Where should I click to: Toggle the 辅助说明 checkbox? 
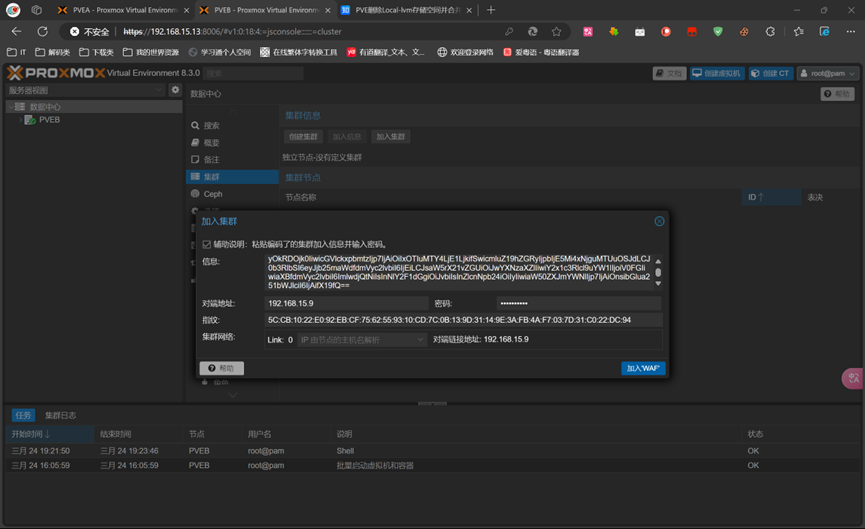tap(207, 244)
